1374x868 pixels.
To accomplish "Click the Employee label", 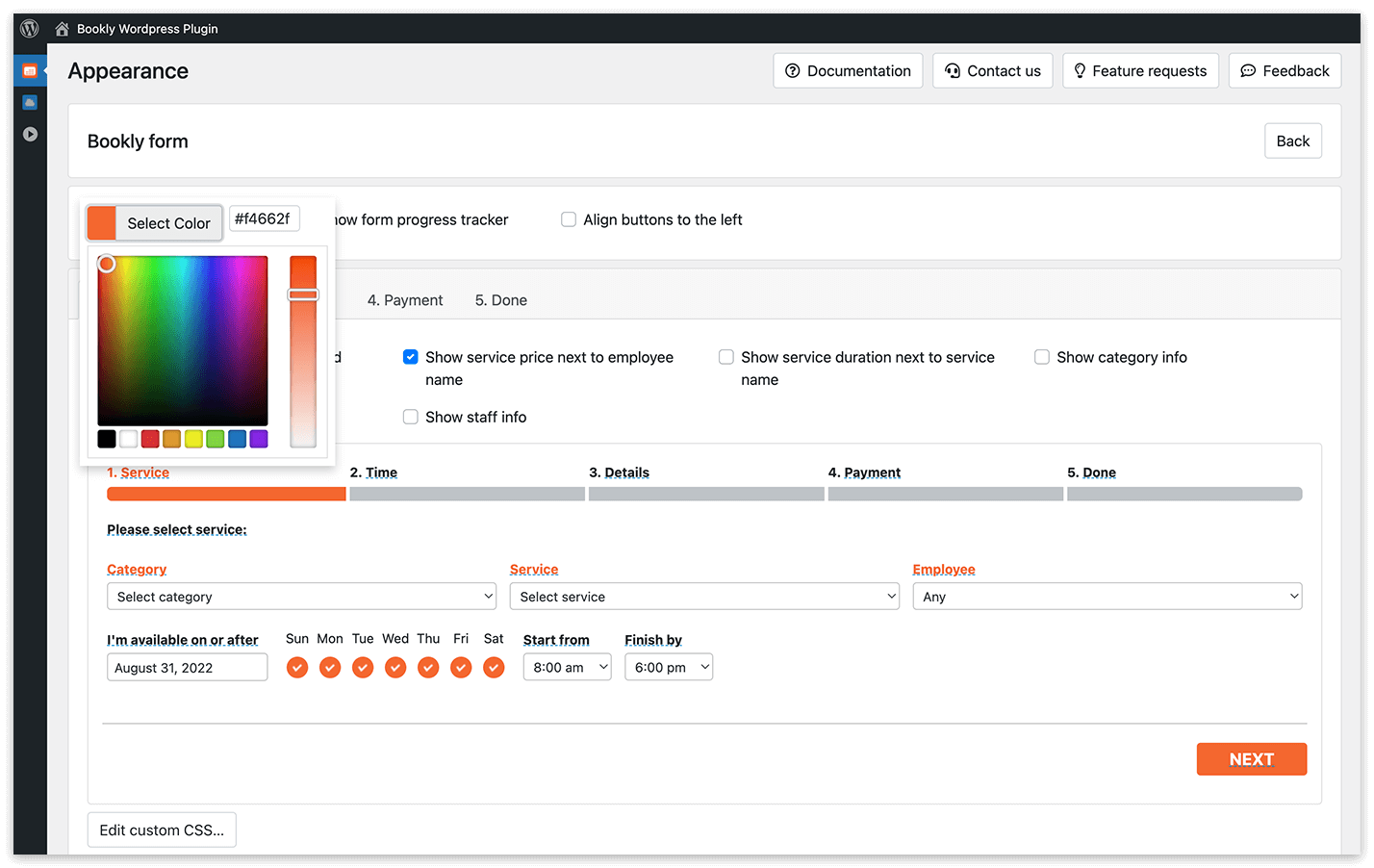I will pyautogui.click(x=944, y=570).
